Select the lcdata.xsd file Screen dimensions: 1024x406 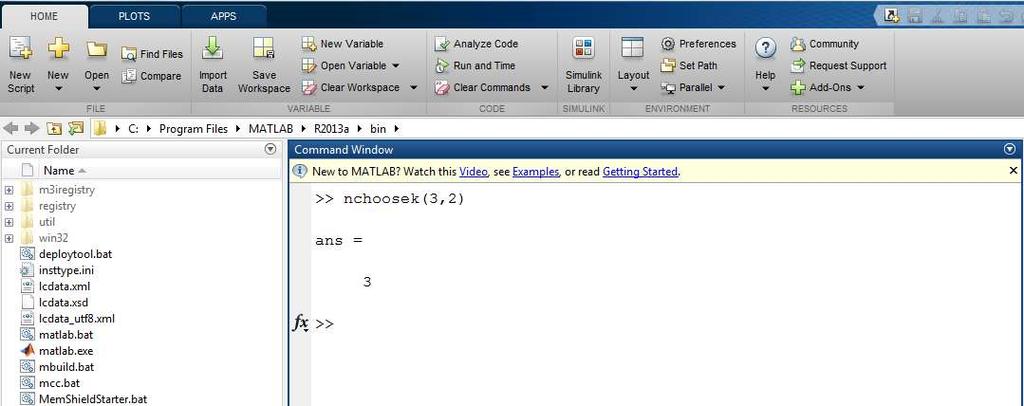pos(63,303)
